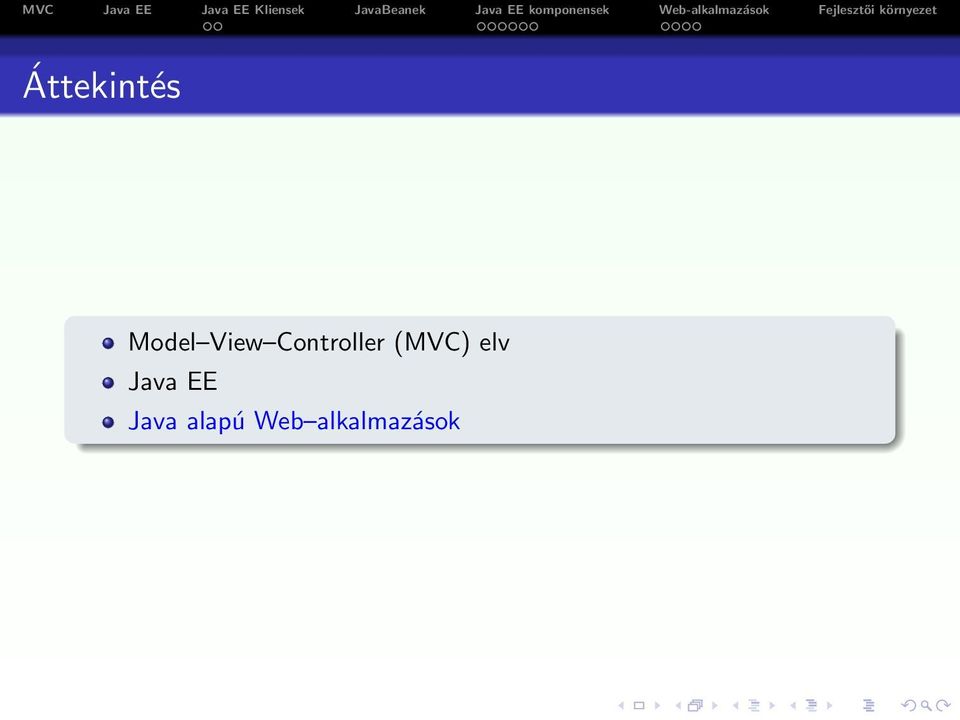Select first slide circle under Java EE Kliensek

(x=208, y=26)
